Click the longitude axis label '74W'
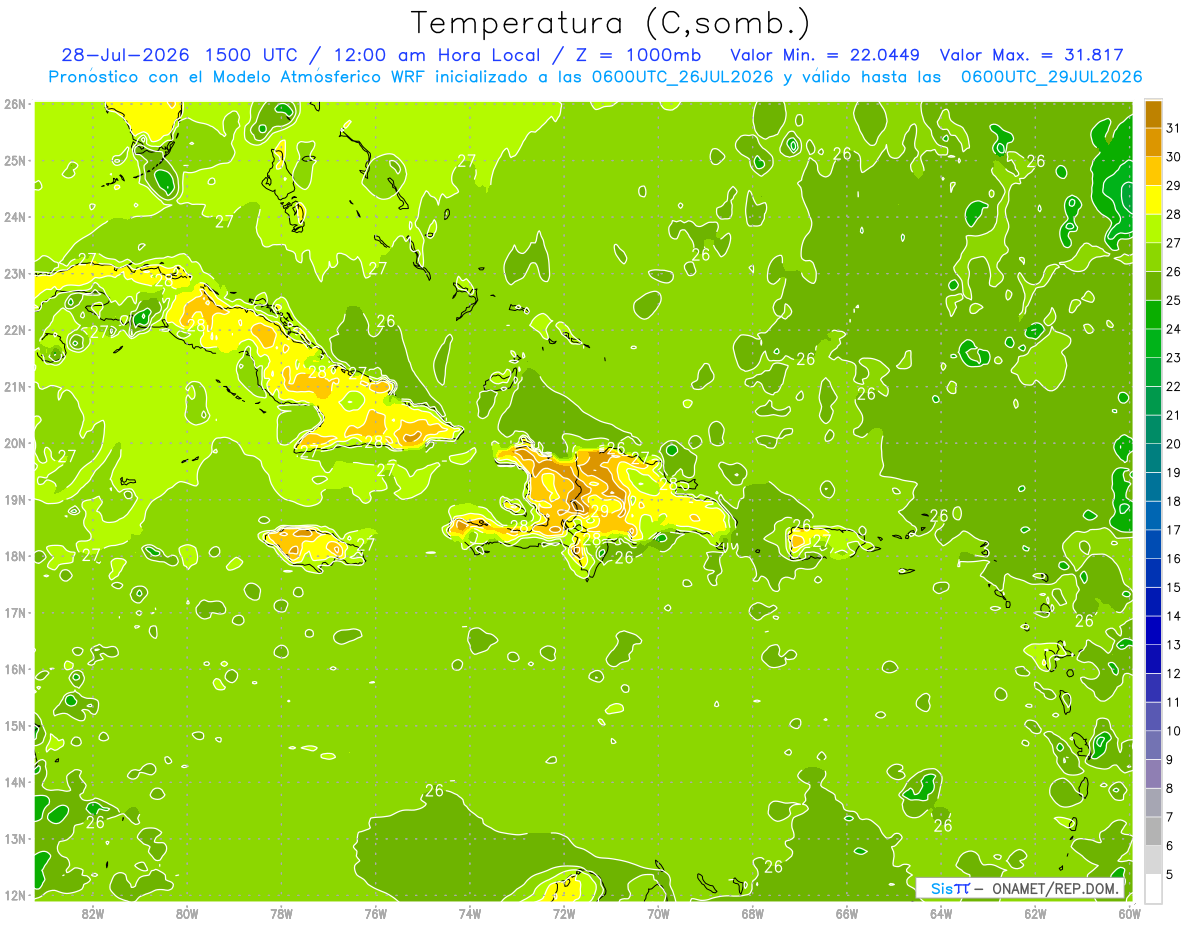 [x=470, y=913]
